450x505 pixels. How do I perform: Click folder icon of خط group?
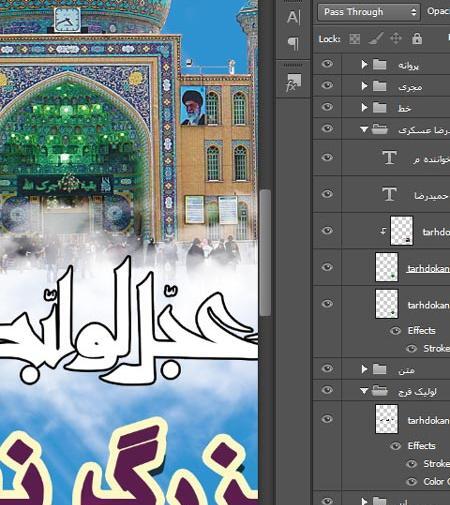(380, 107)
